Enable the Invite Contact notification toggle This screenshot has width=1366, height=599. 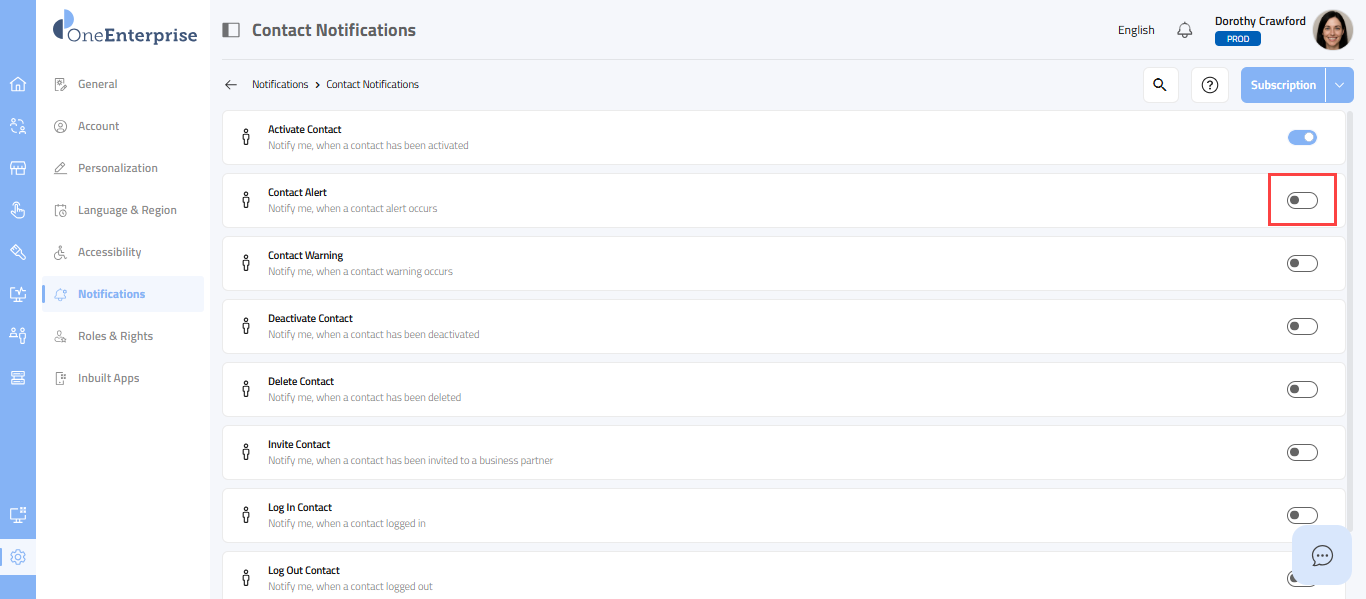point(1302,452)
